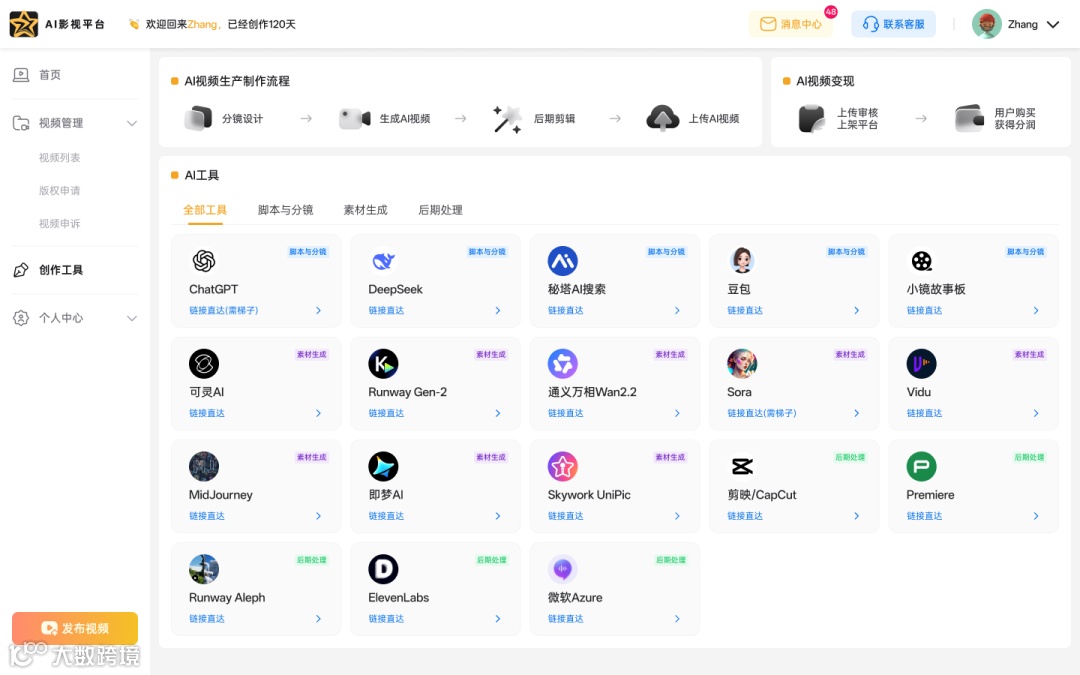Screen dimensions: 1080x675
Task: Expand the 个人中心 sidebar menu
Action: 132,318
